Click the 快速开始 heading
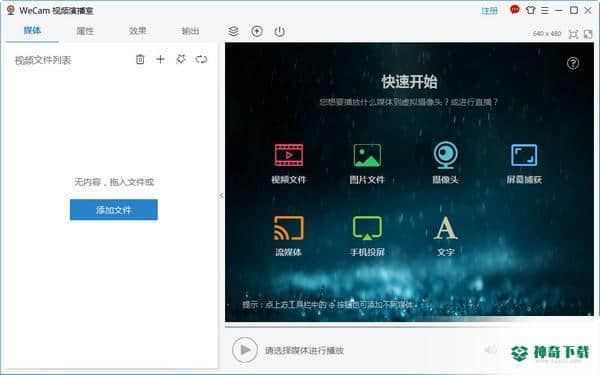The width and height of the screenshot is (600, 375). [409, 82]
